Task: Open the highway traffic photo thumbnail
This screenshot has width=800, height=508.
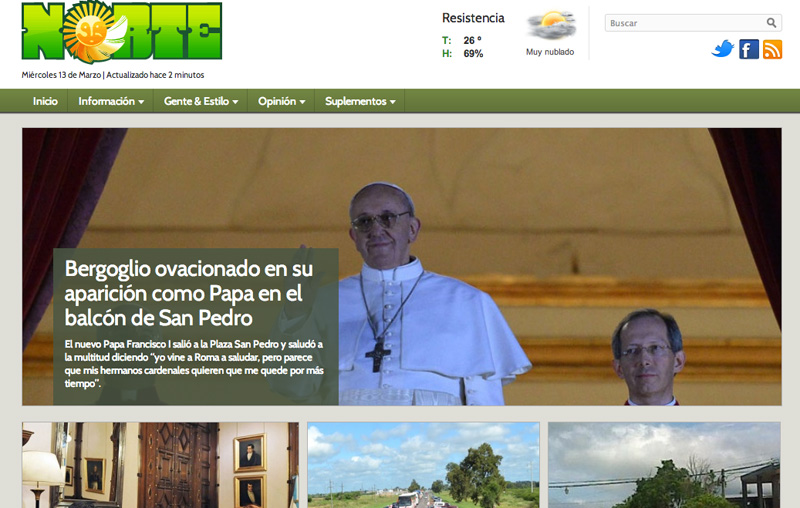Action: click(423, 464)
